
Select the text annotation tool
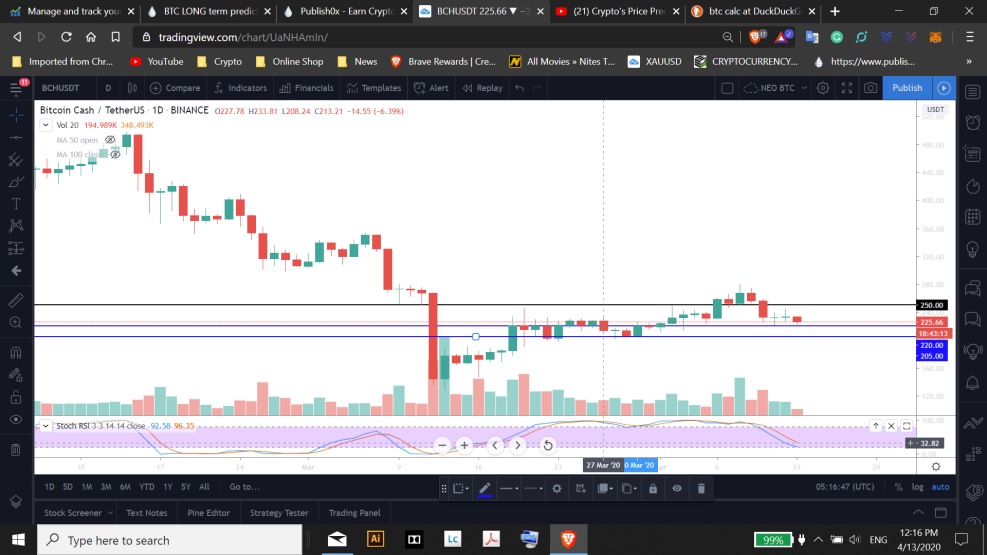(16, 204)
